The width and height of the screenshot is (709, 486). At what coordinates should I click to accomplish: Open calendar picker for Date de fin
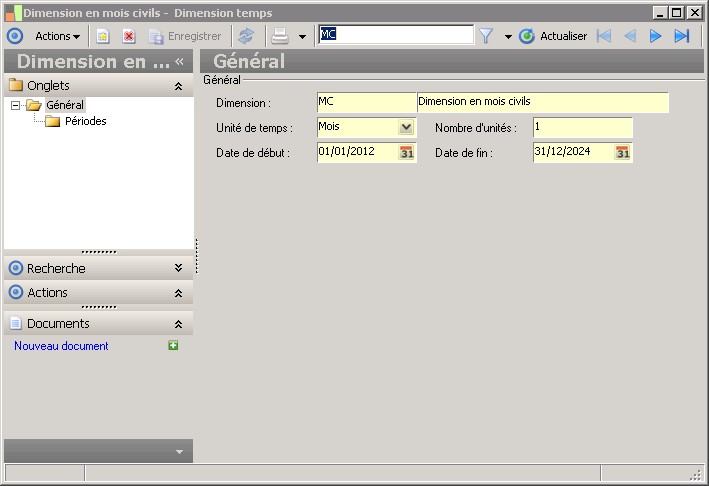(x=623, y=152)
